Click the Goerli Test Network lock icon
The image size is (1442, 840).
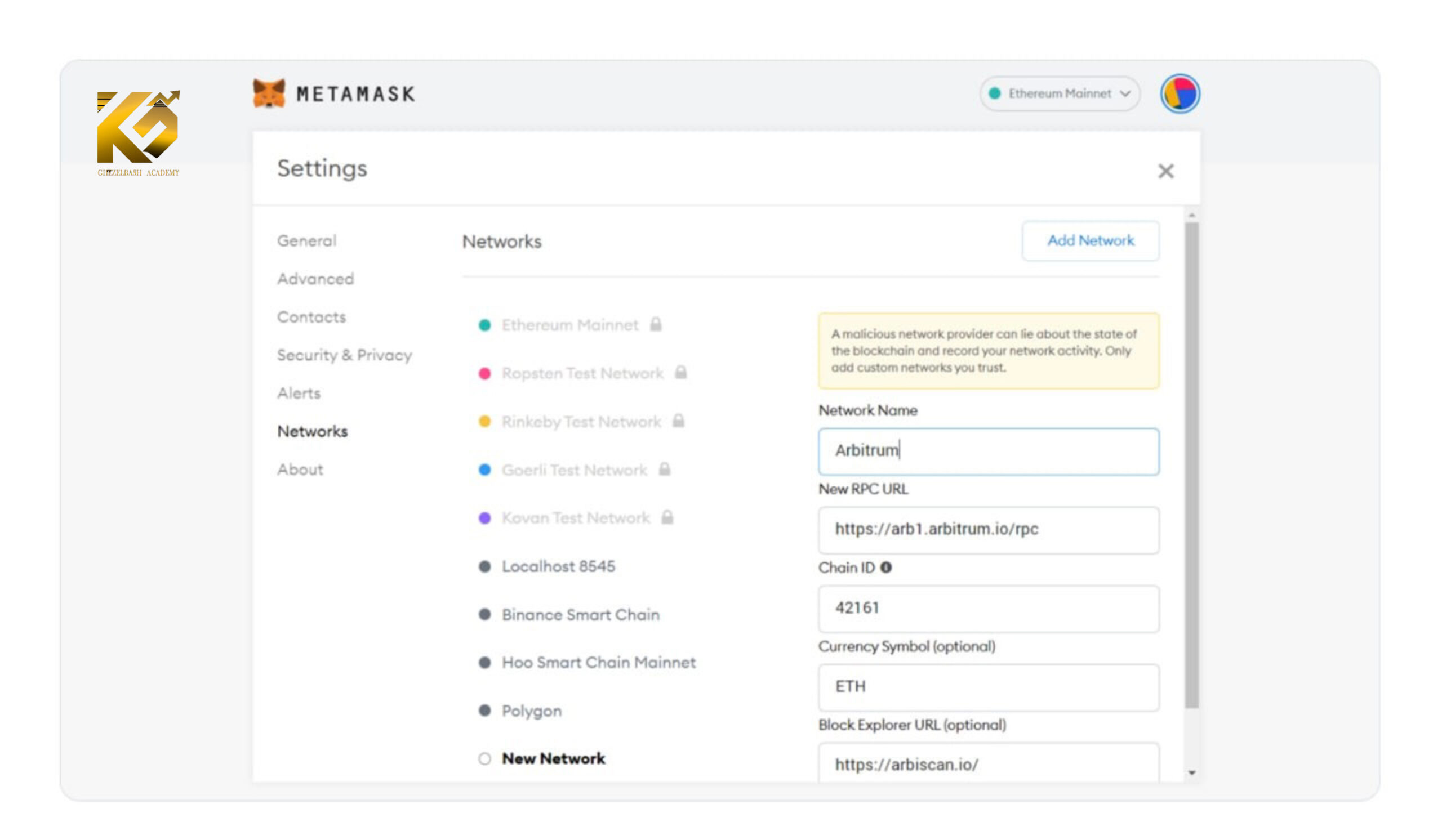click(x=664, y=469)
